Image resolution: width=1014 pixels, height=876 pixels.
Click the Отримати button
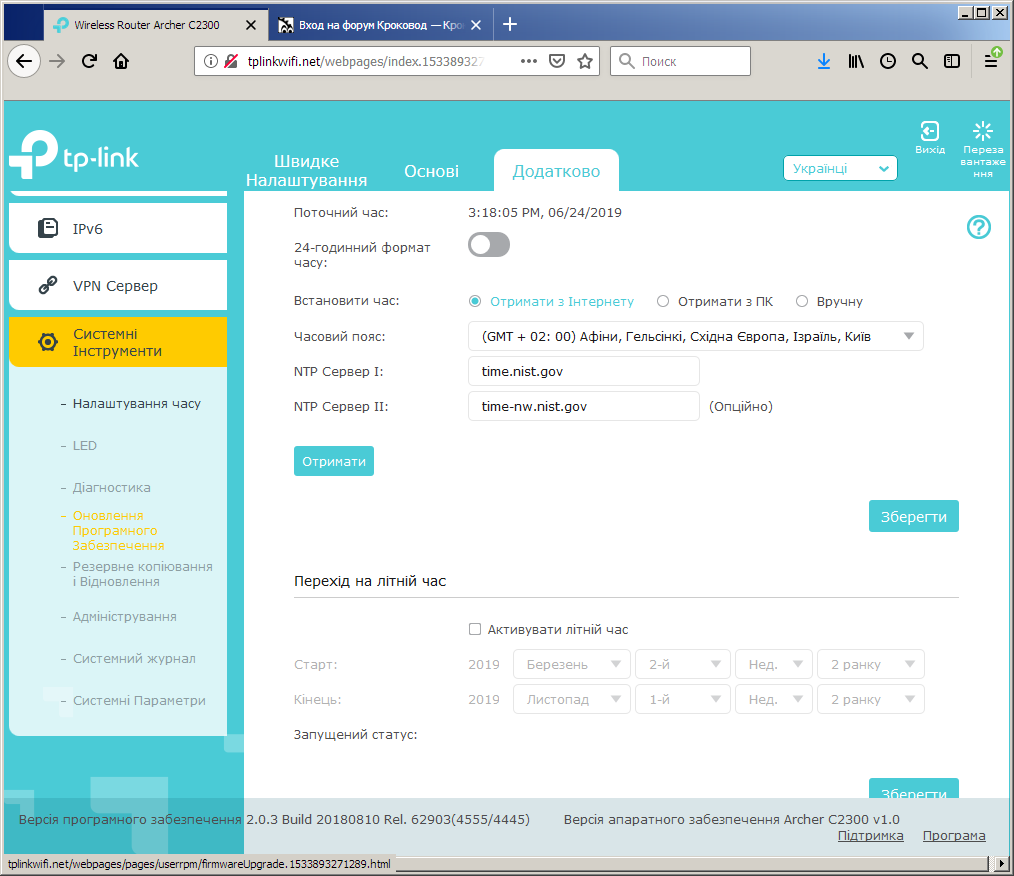334,461
